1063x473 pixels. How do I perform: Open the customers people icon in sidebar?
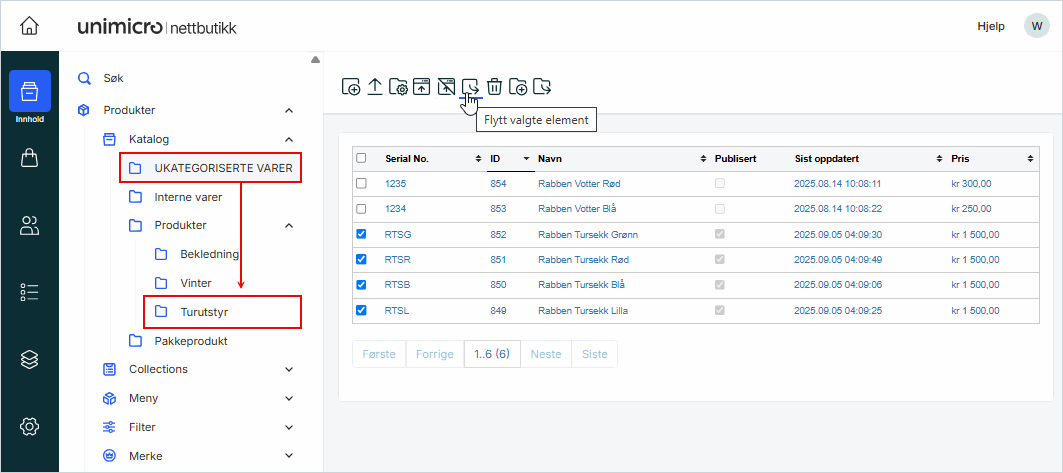coord(30,225)
